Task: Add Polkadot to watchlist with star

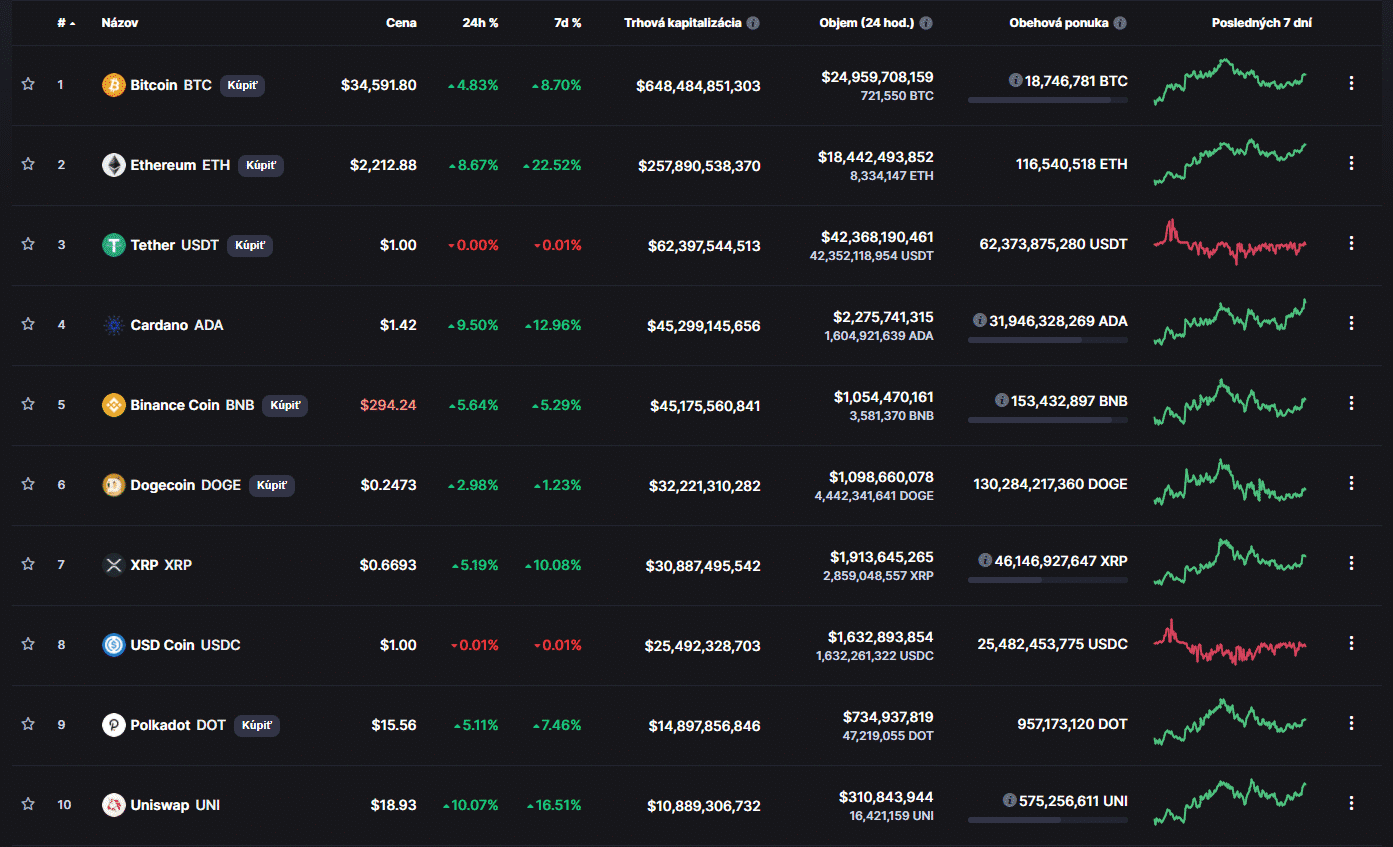Action: 28,724
